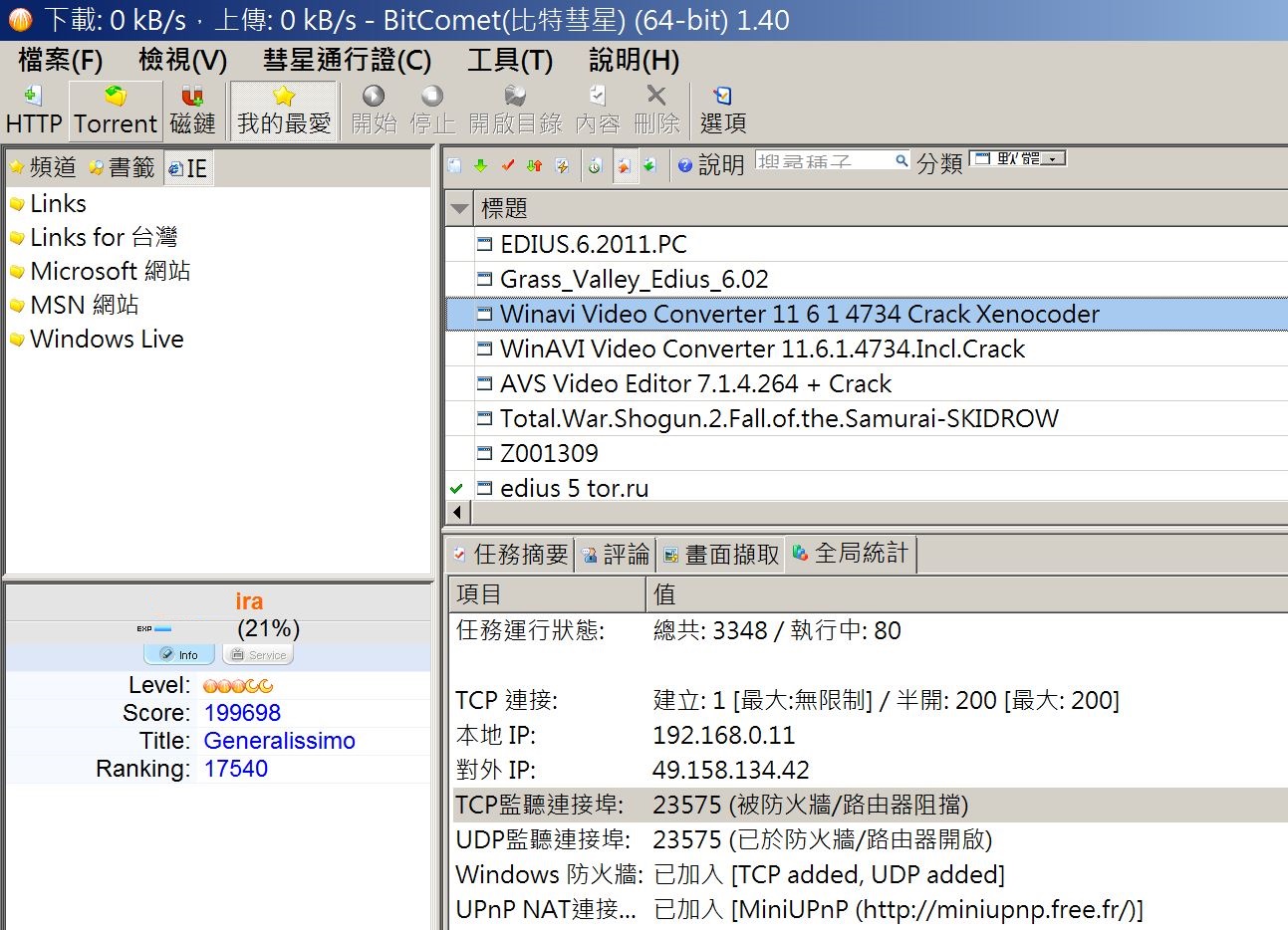
Task: Switch to the 書籤 bookmarks tab
Action: coord(122,168)
